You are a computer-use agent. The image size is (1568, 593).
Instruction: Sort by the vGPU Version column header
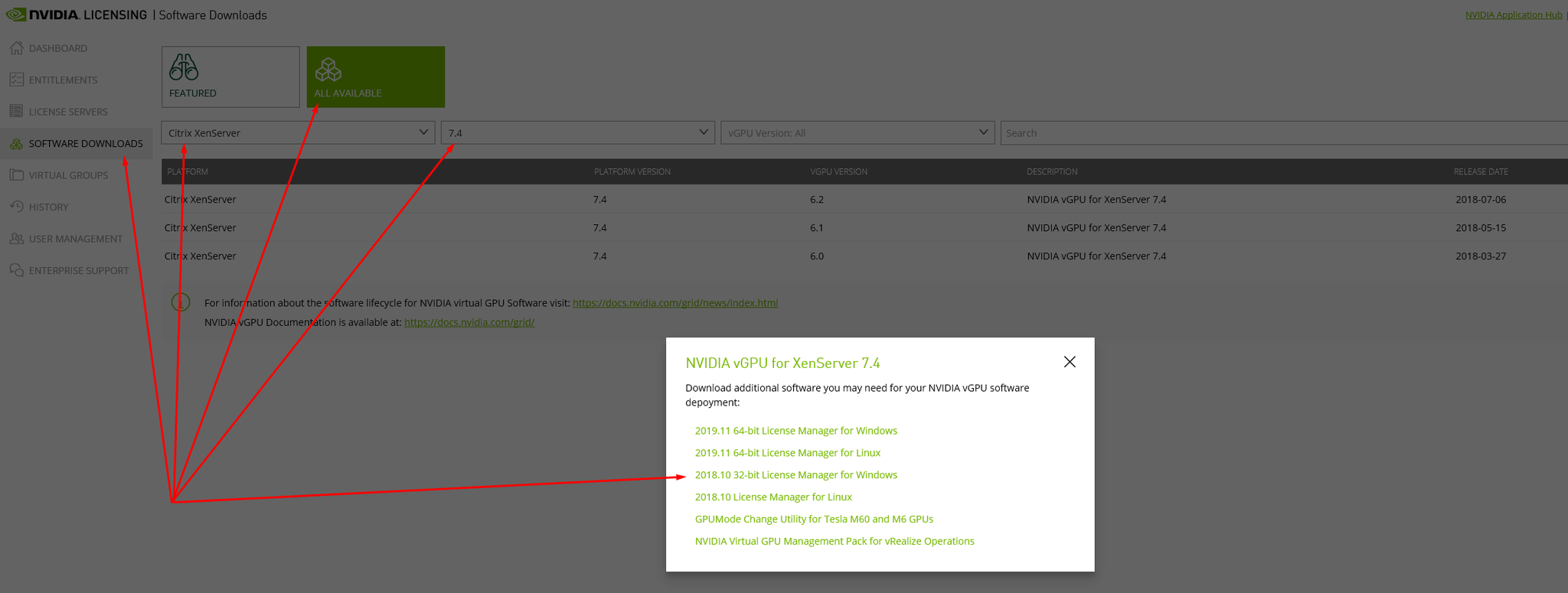click(838, 171)
